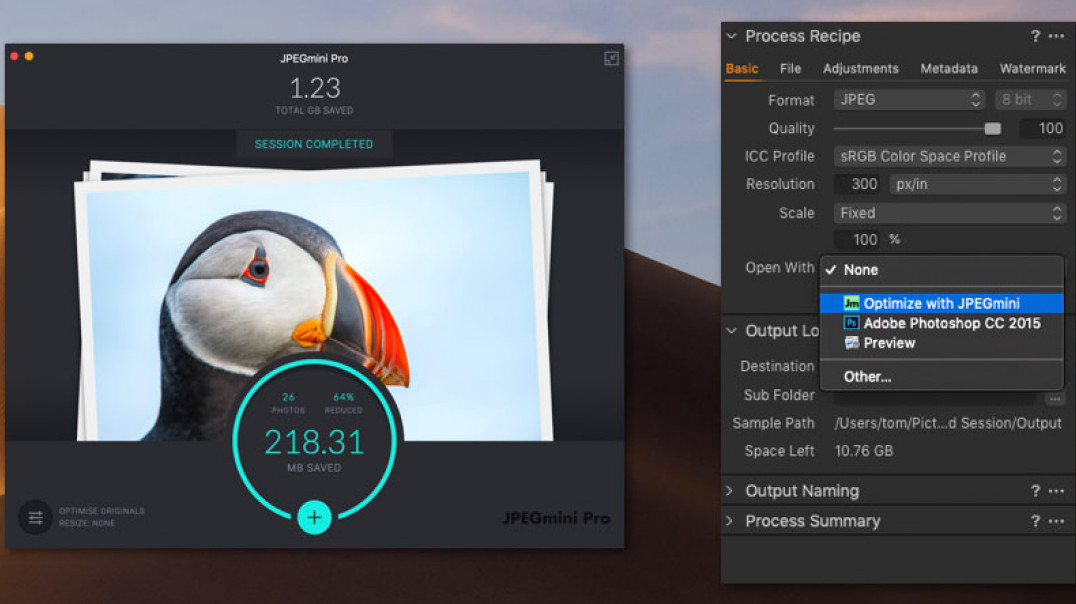This screenshot has width=1076, height=604.
Task: Click the Sample Path value text
Action: point(948,423)
